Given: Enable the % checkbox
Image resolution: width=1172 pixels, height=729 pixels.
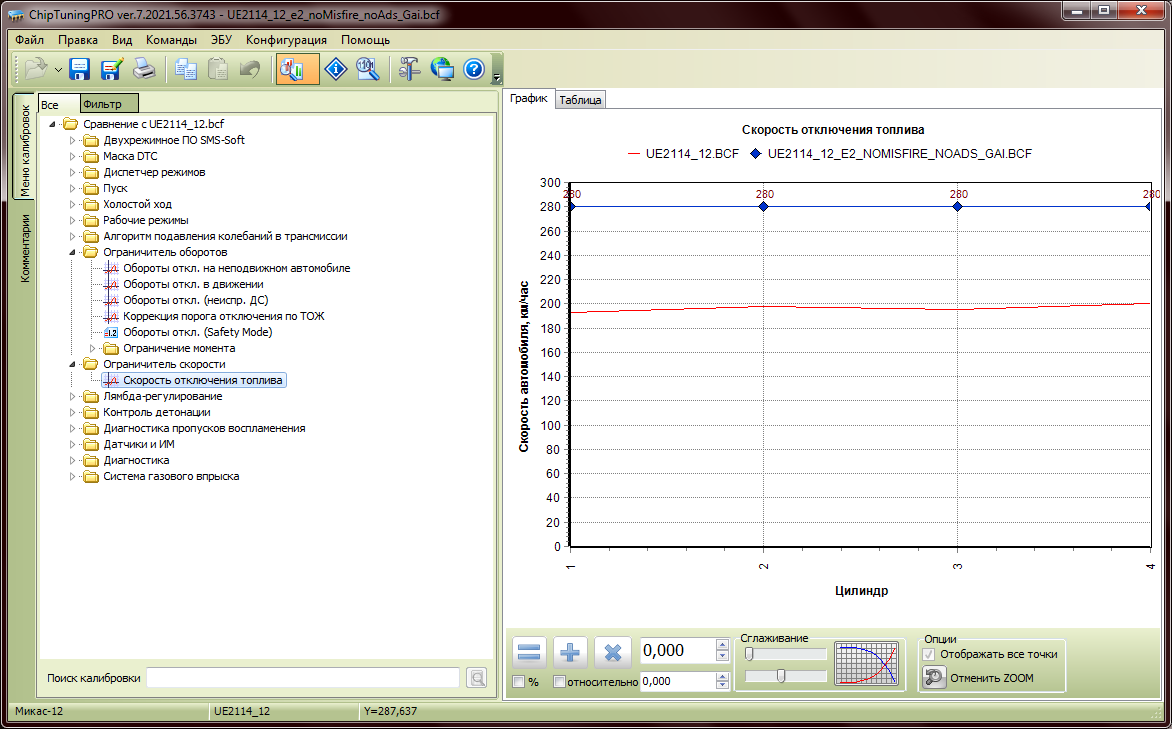Looking at the screenshot, I should (x=519, y=682).
